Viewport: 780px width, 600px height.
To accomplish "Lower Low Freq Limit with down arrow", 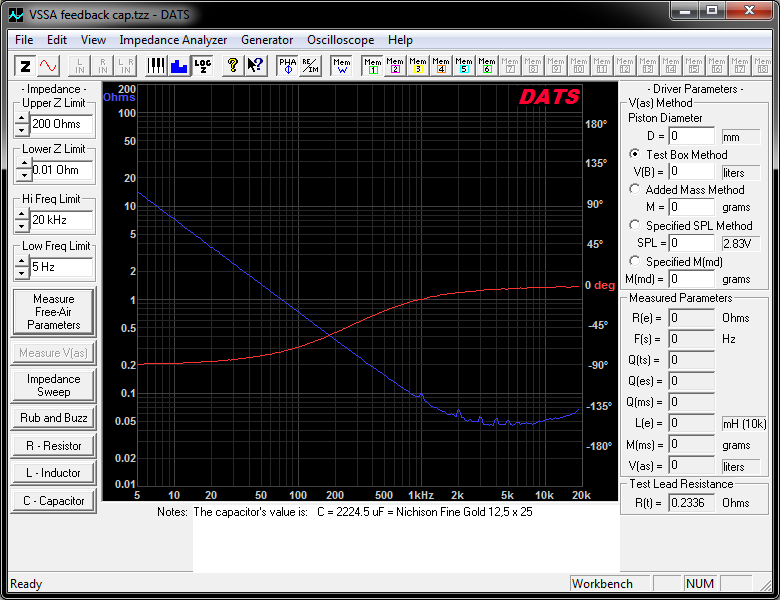I will point(21,273).
